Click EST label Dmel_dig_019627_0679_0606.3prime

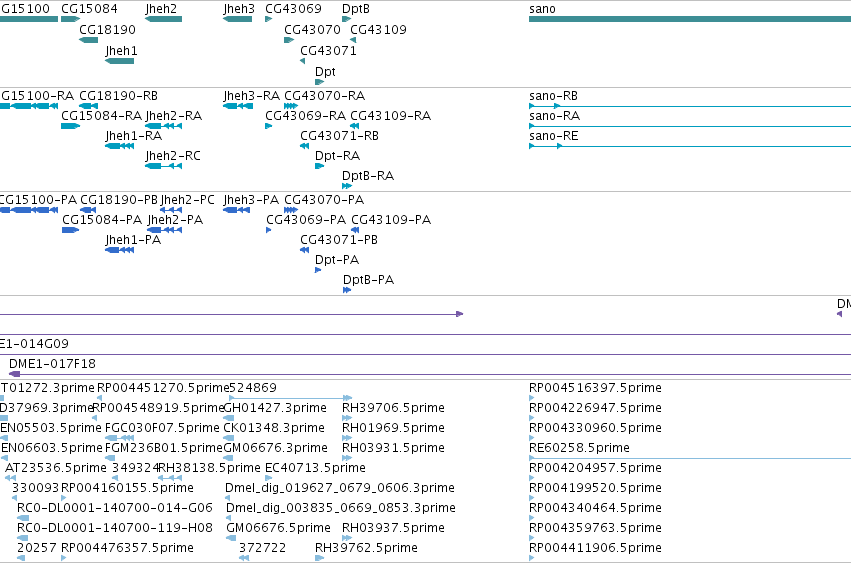point(340,489)
